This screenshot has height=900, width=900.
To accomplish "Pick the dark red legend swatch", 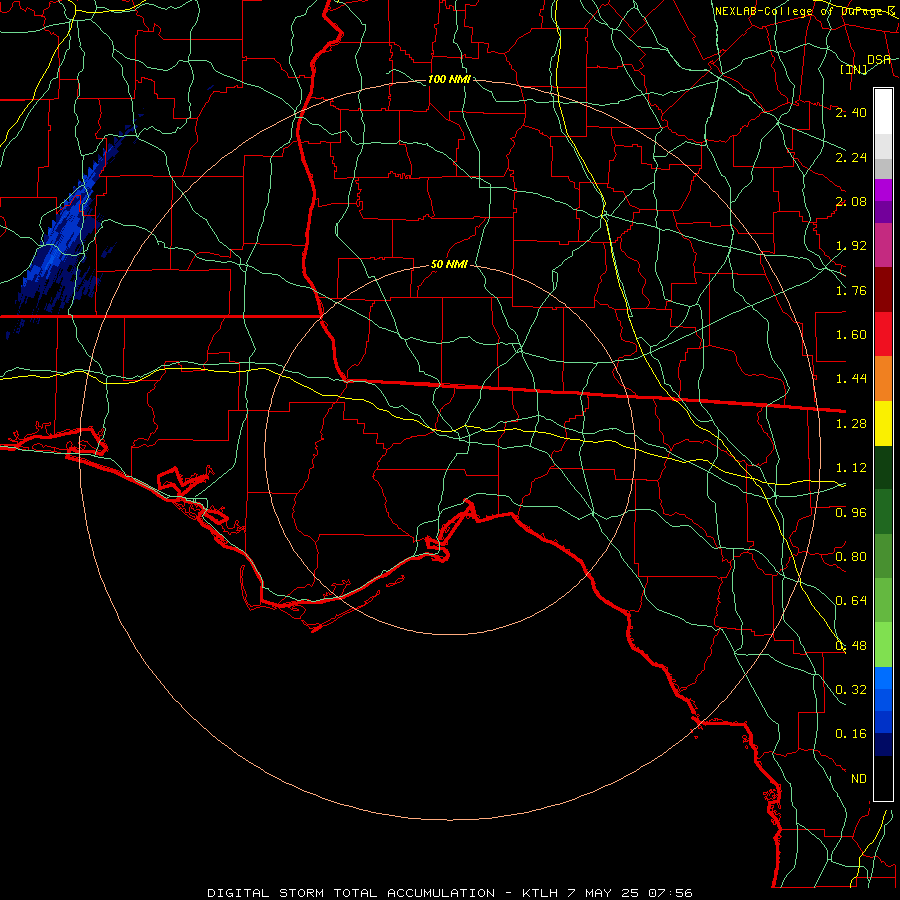I will pos(883,290).
